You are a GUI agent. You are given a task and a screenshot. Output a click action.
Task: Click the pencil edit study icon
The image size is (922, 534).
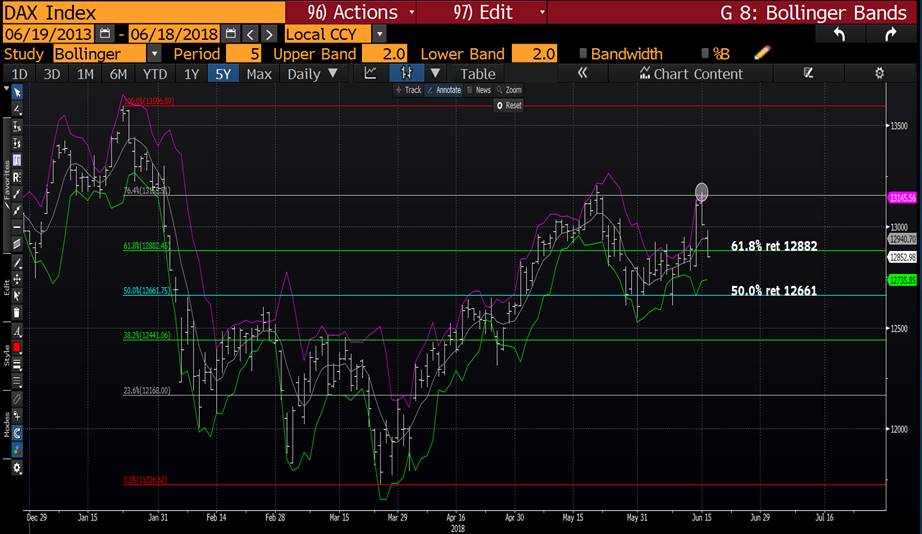tap(762, 54)
